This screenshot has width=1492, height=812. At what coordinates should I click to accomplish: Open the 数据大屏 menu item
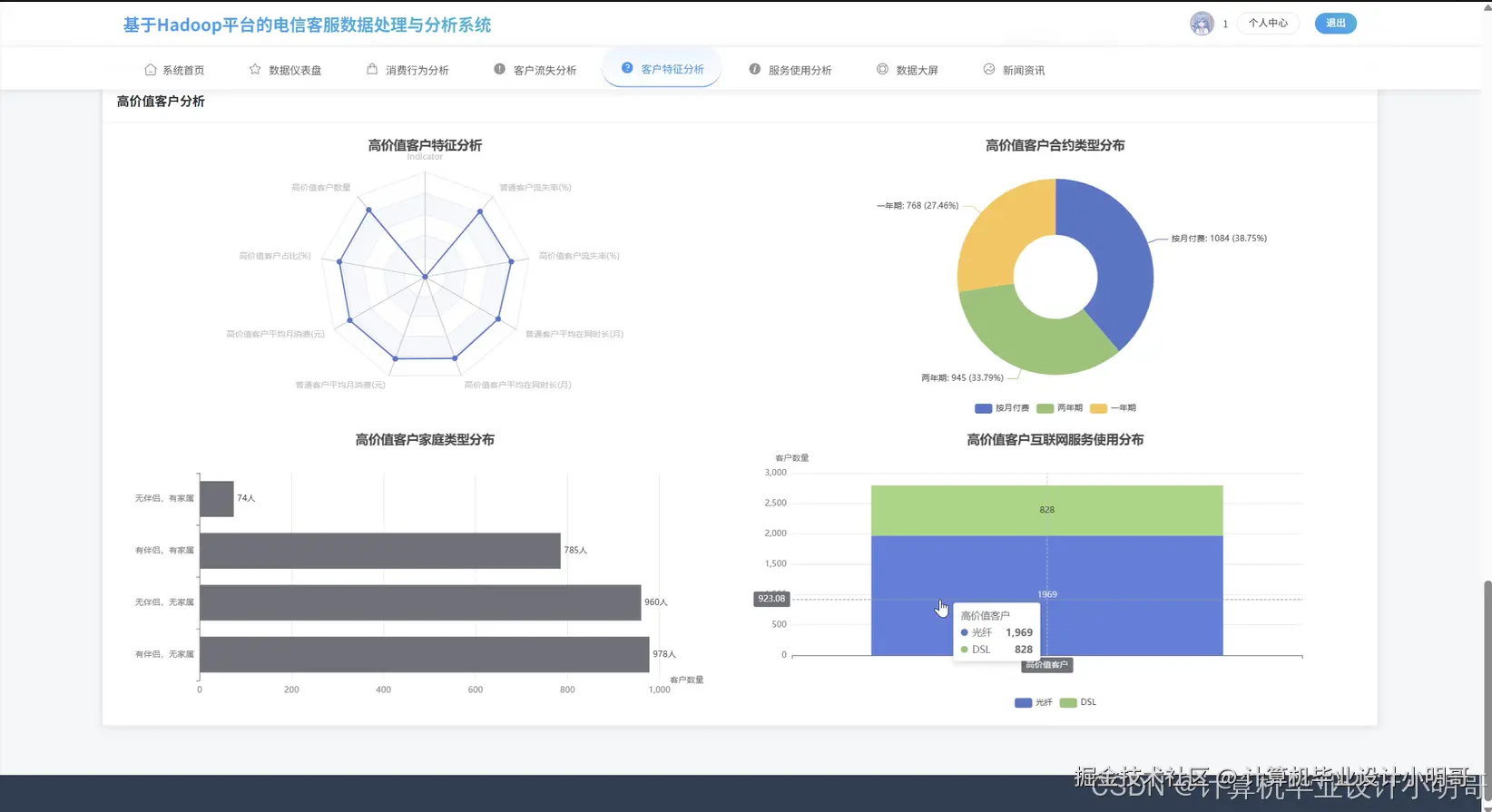point(908,70)
